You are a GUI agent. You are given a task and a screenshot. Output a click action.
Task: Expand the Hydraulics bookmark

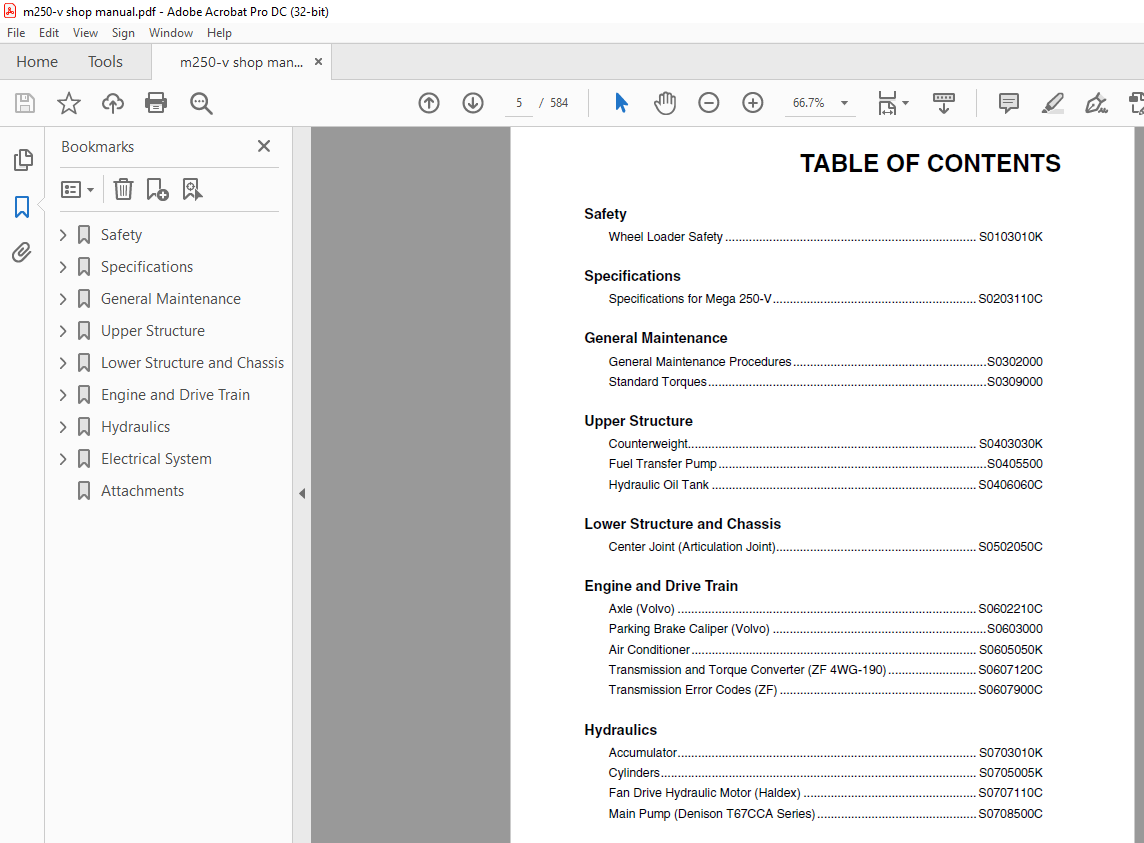tap(63, 427)
